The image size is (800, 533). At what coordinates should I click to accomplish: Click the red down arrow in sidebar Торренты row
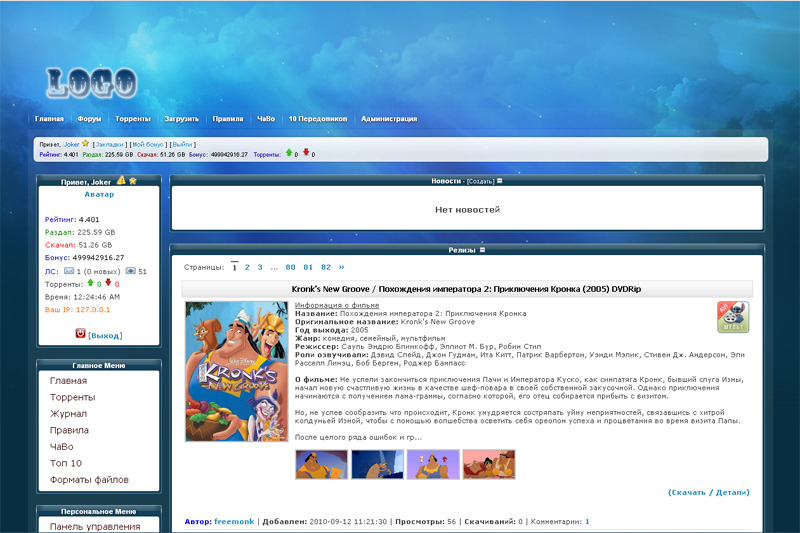pos(108,282)
